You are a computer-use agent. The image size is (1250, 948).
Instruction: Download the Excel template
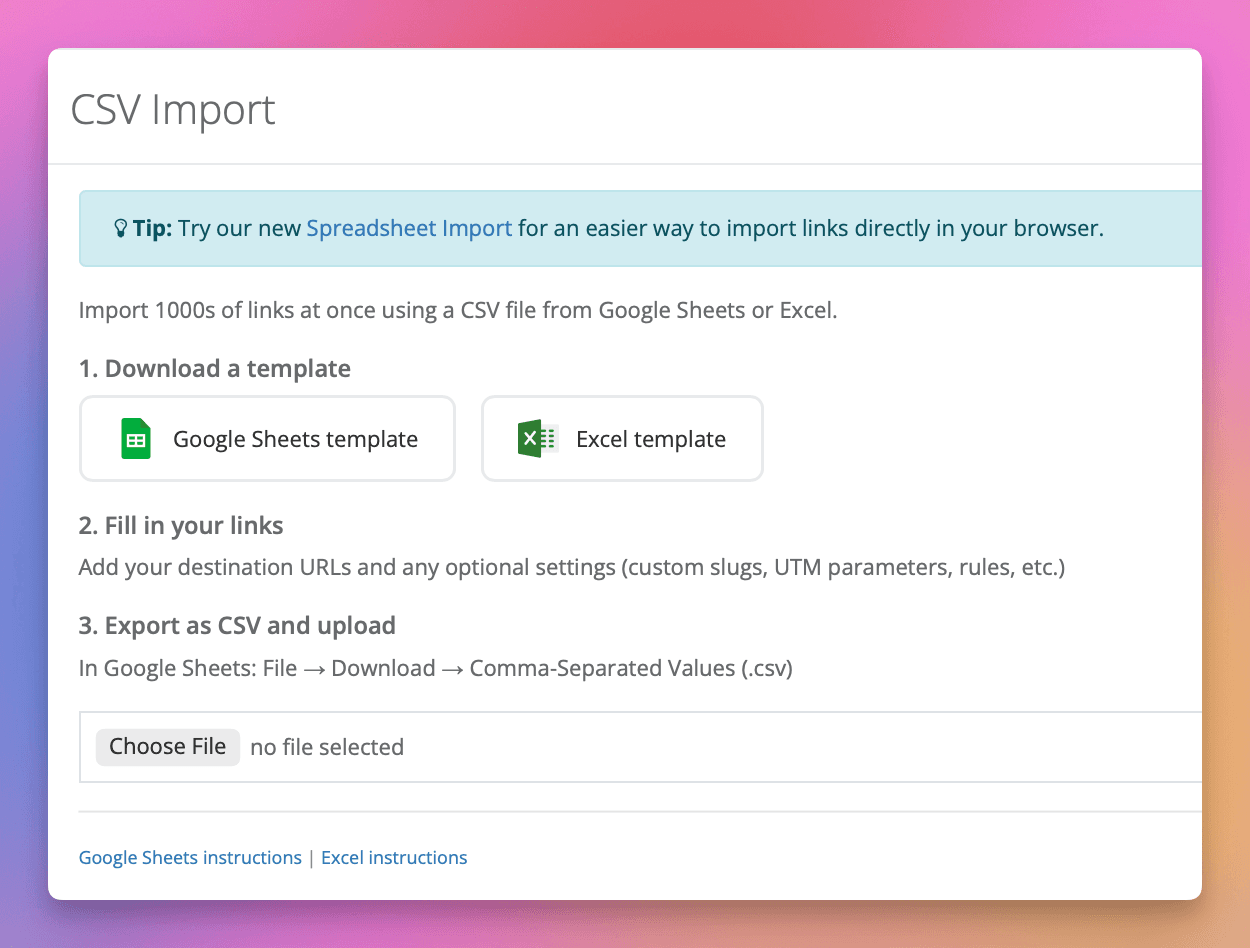point(622,438)
